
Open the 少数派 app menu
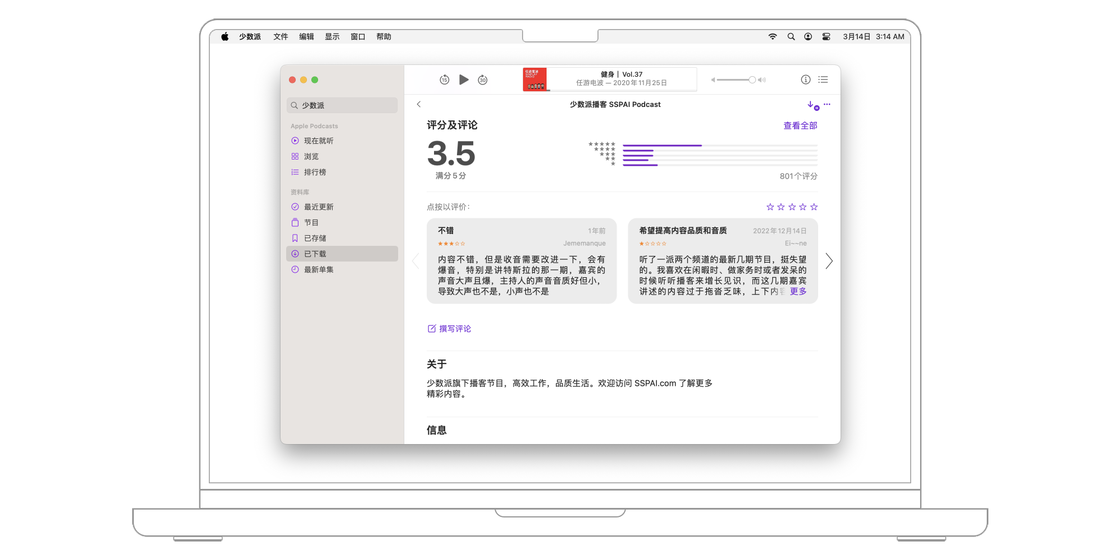click(250, 36)
